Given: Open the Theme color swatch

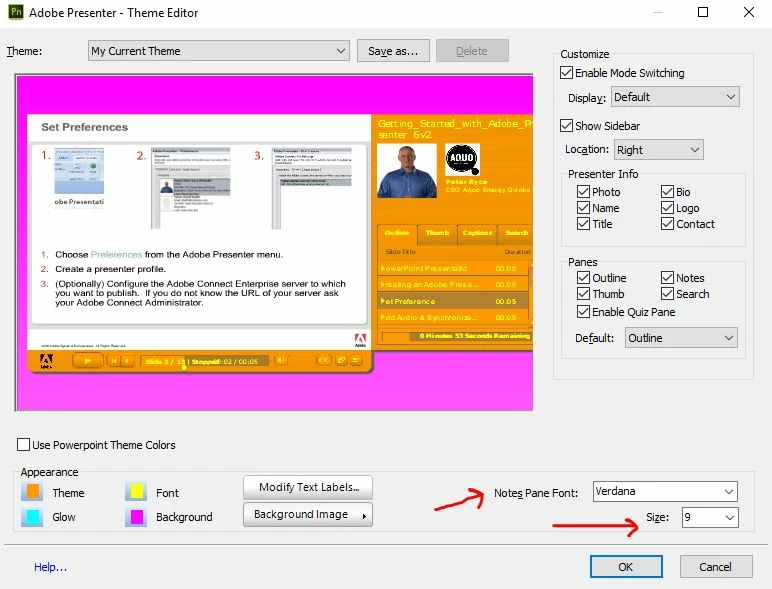Looking at the screenshot, I should click(x=32, y=492).
